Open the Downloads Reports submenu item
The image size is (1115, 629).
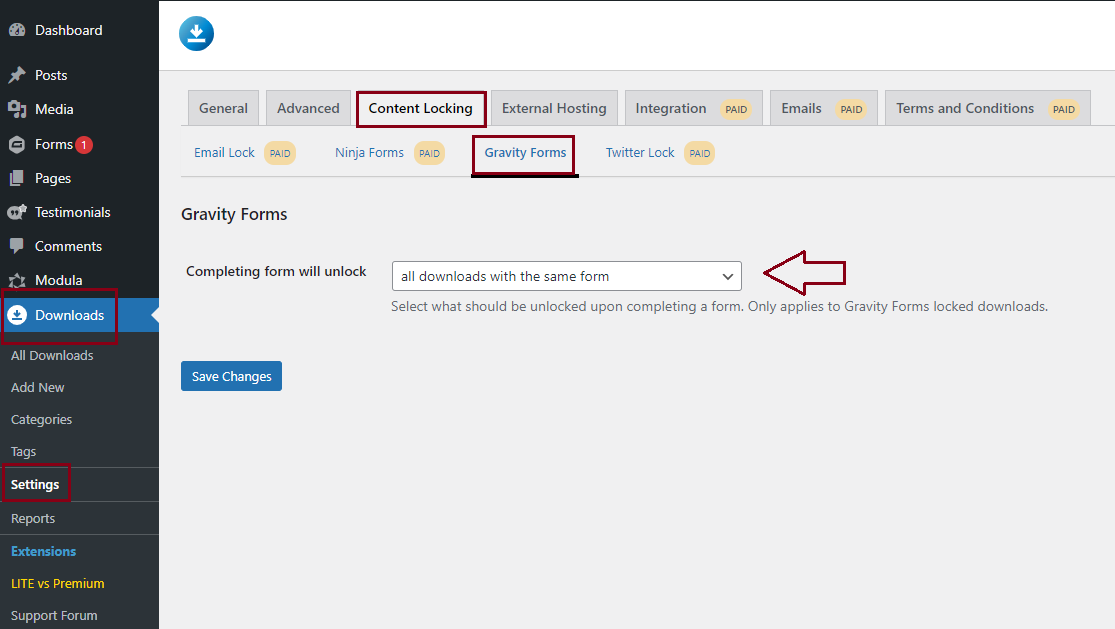(x=33, y=518)
